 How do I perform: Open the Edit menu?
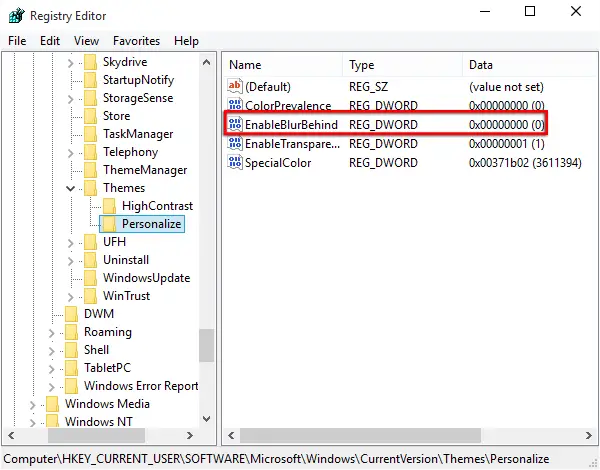[50, 41]
